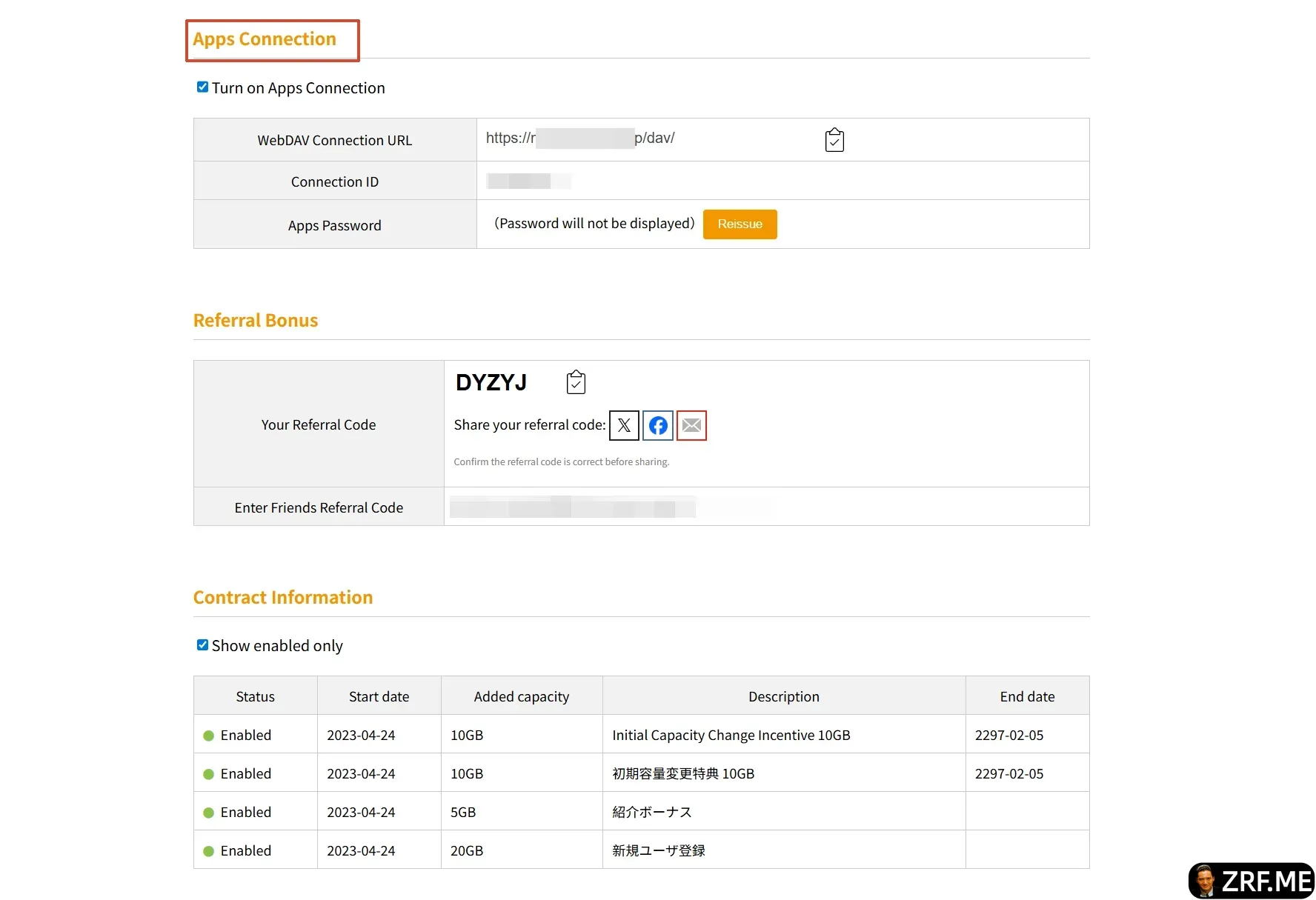Click the End date column header
1316x900 pixels.
pos(1027,696)
